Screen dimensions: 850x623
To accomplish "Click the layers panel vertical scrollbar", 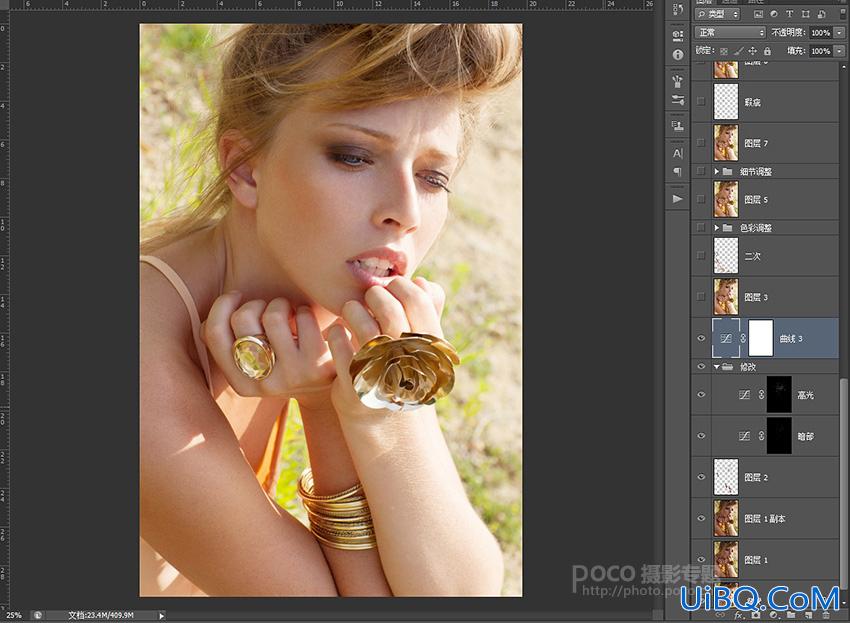I will tap(843, 483).
